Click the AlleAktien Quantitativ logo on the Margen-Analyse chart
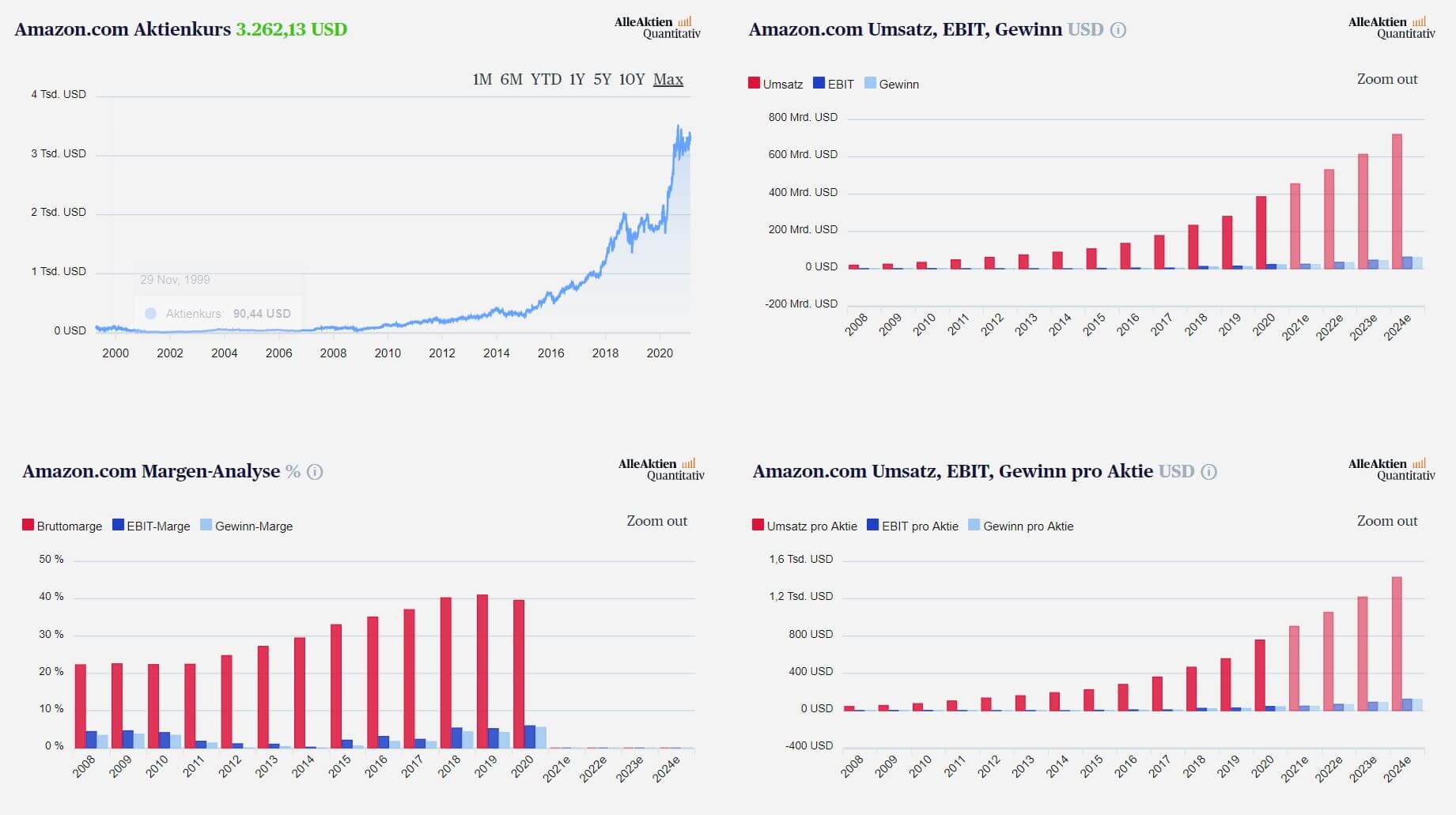This screenshot has height=815, width=1456. [661, 469]
